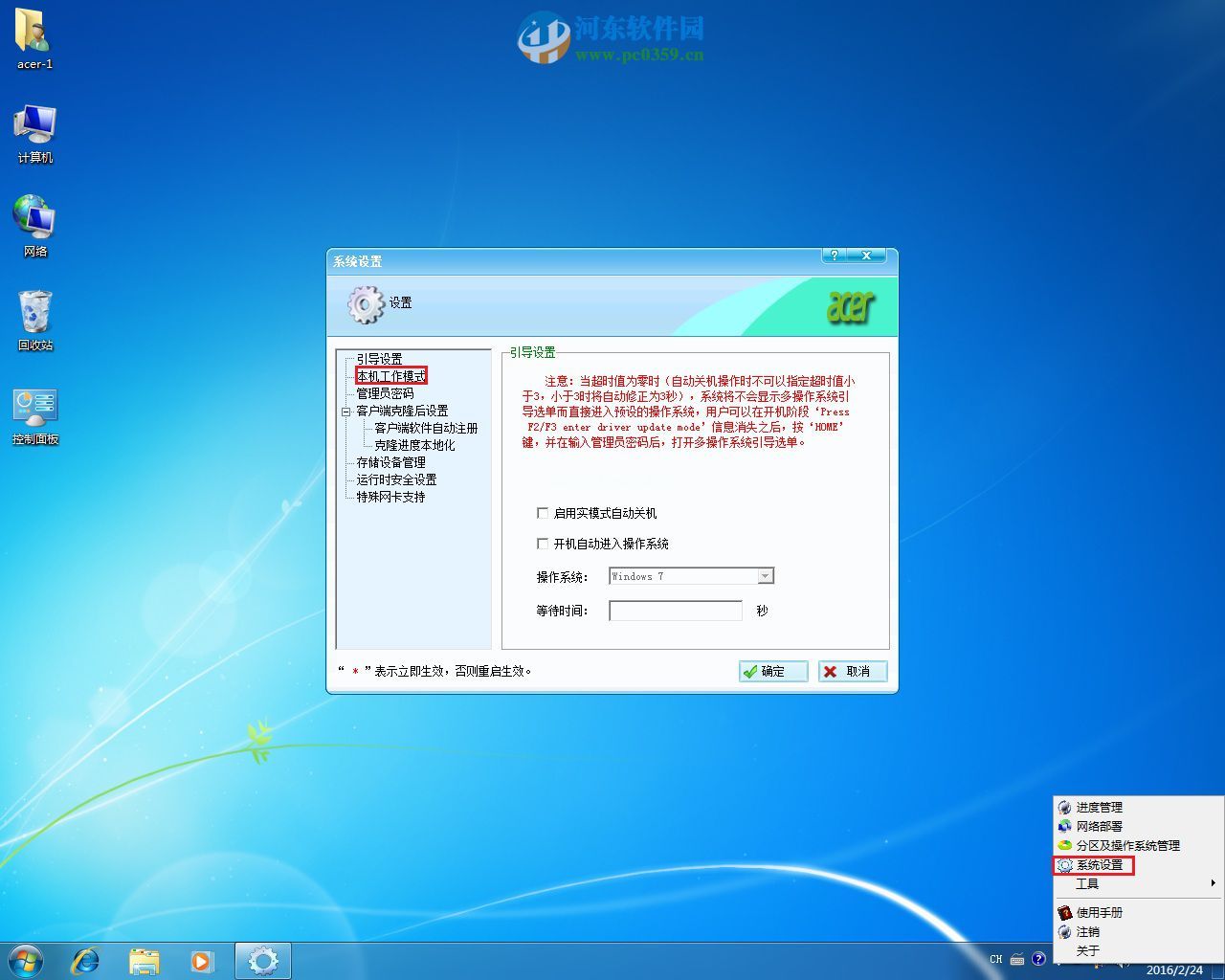
Task: Open the 计算机 desktop icon
Action: pyautogui.click(x=34, y=132)
